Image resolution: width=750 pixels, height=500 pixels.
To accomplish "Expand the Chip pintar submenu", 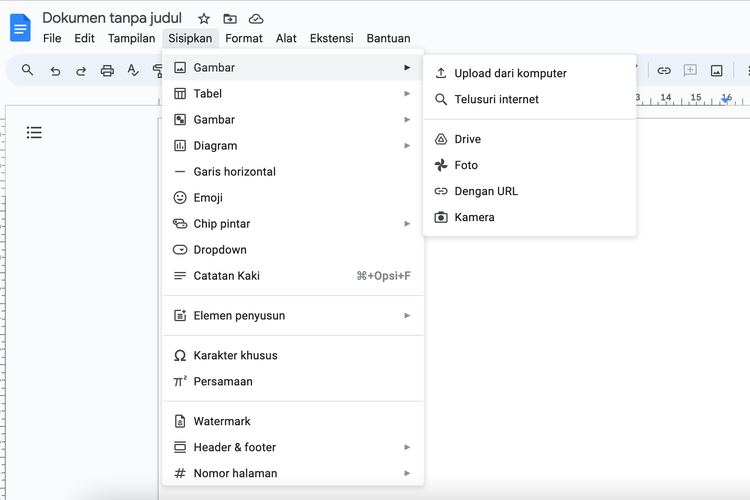I will tap(292, 224).
